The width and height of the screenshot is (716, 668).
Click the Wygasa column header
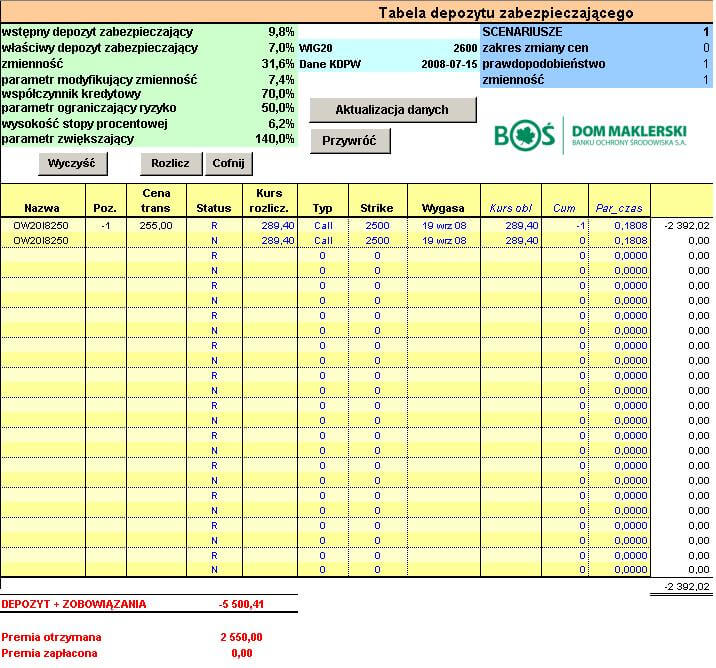(x=443, y=208)
